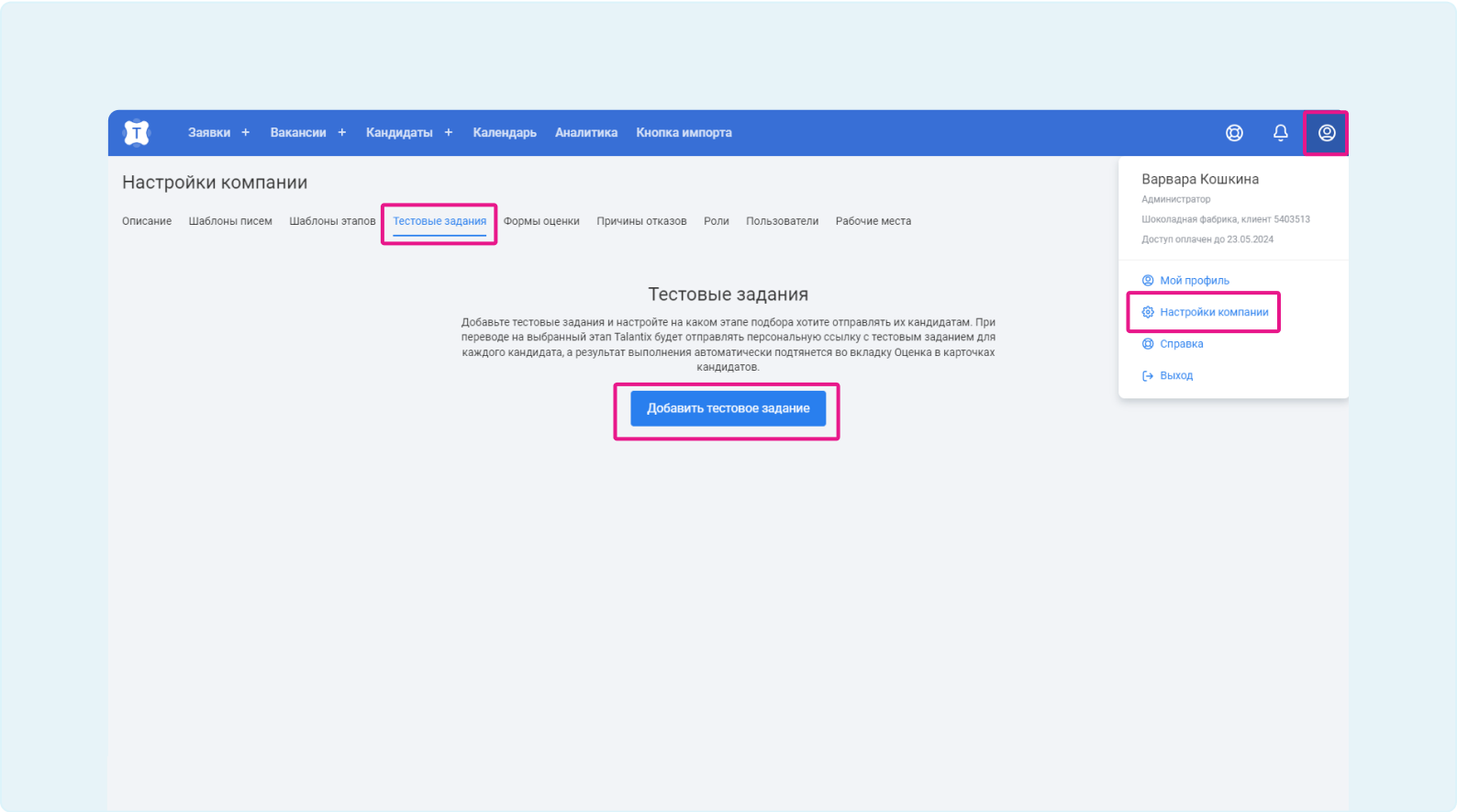Click the Тестовые задания section heading
The image size is (1457, 812).
(x=728, y=295)
